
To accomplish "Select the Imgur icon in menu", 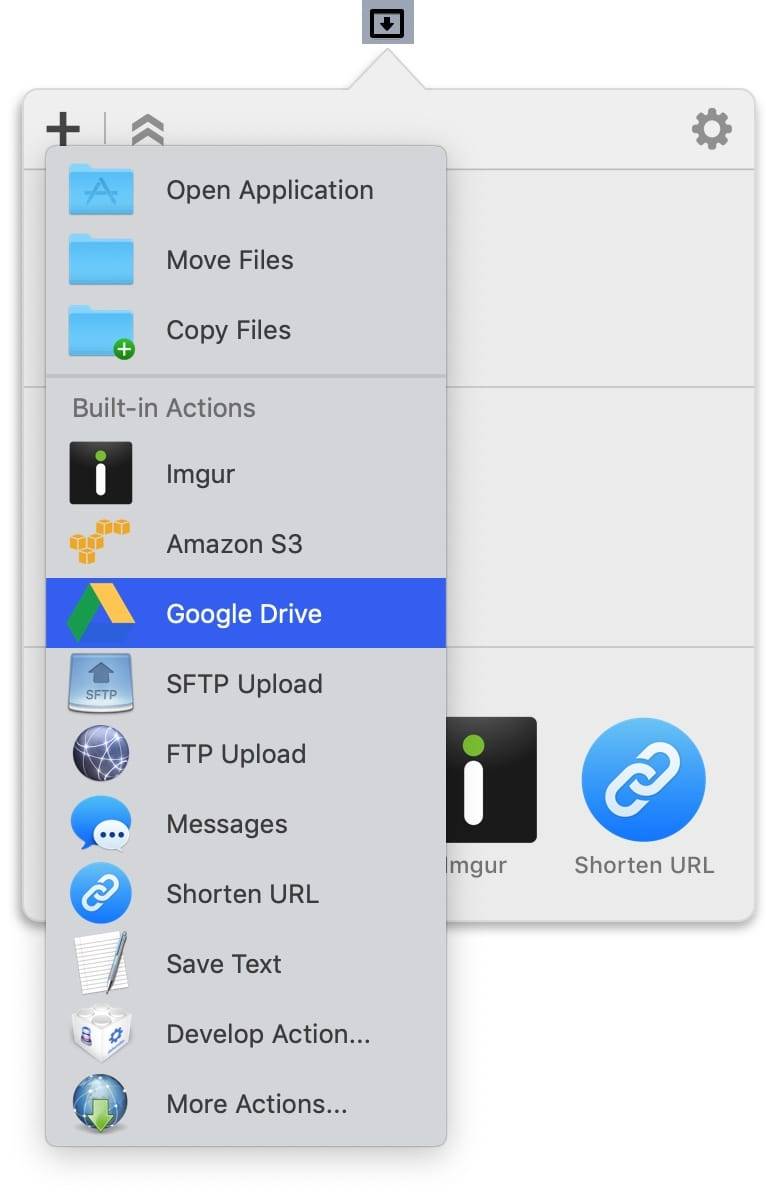I will (x=101, y=473).
